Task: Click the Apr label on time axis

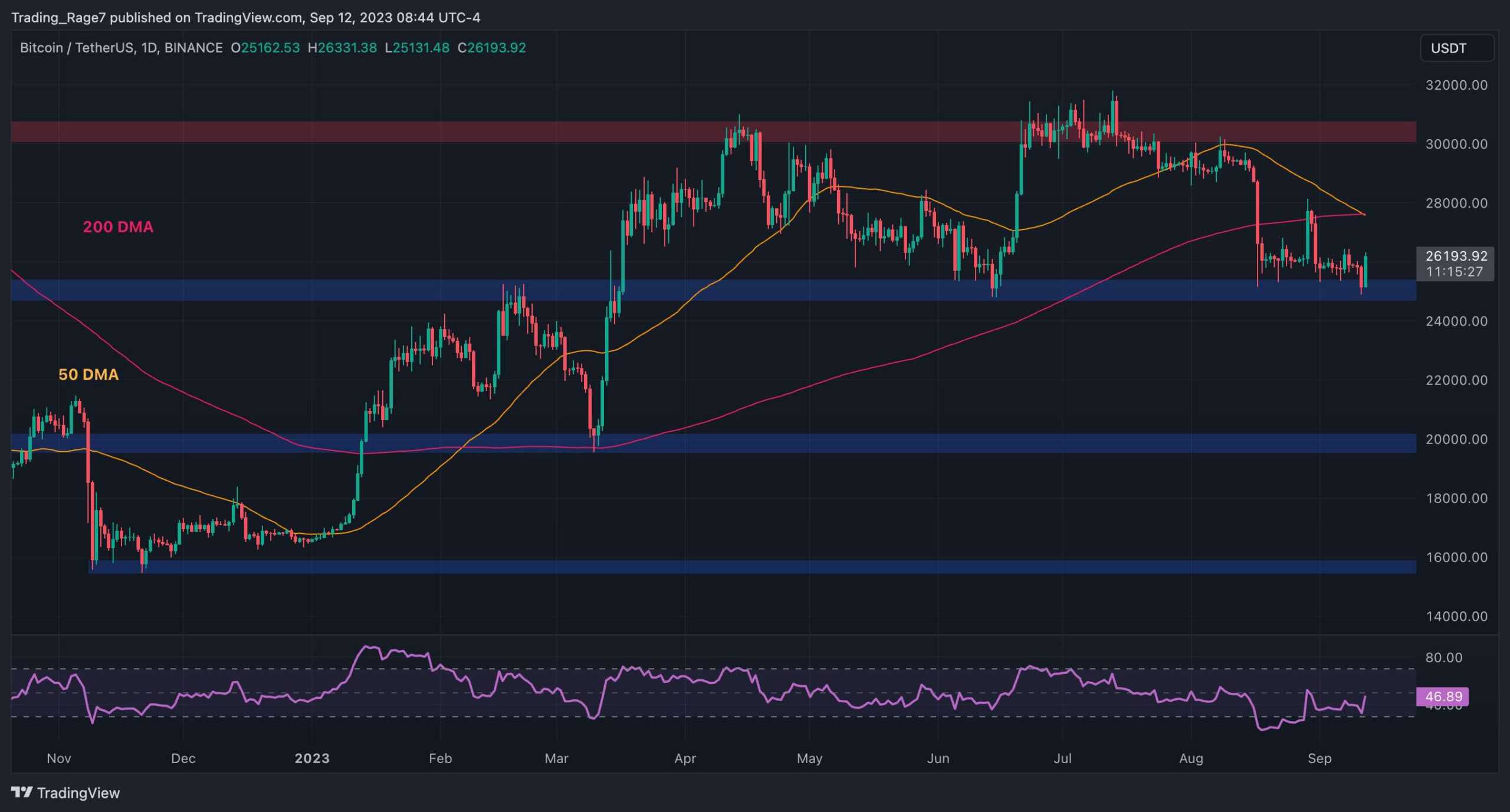Action: pyautogui.click(x=685, y=758)
